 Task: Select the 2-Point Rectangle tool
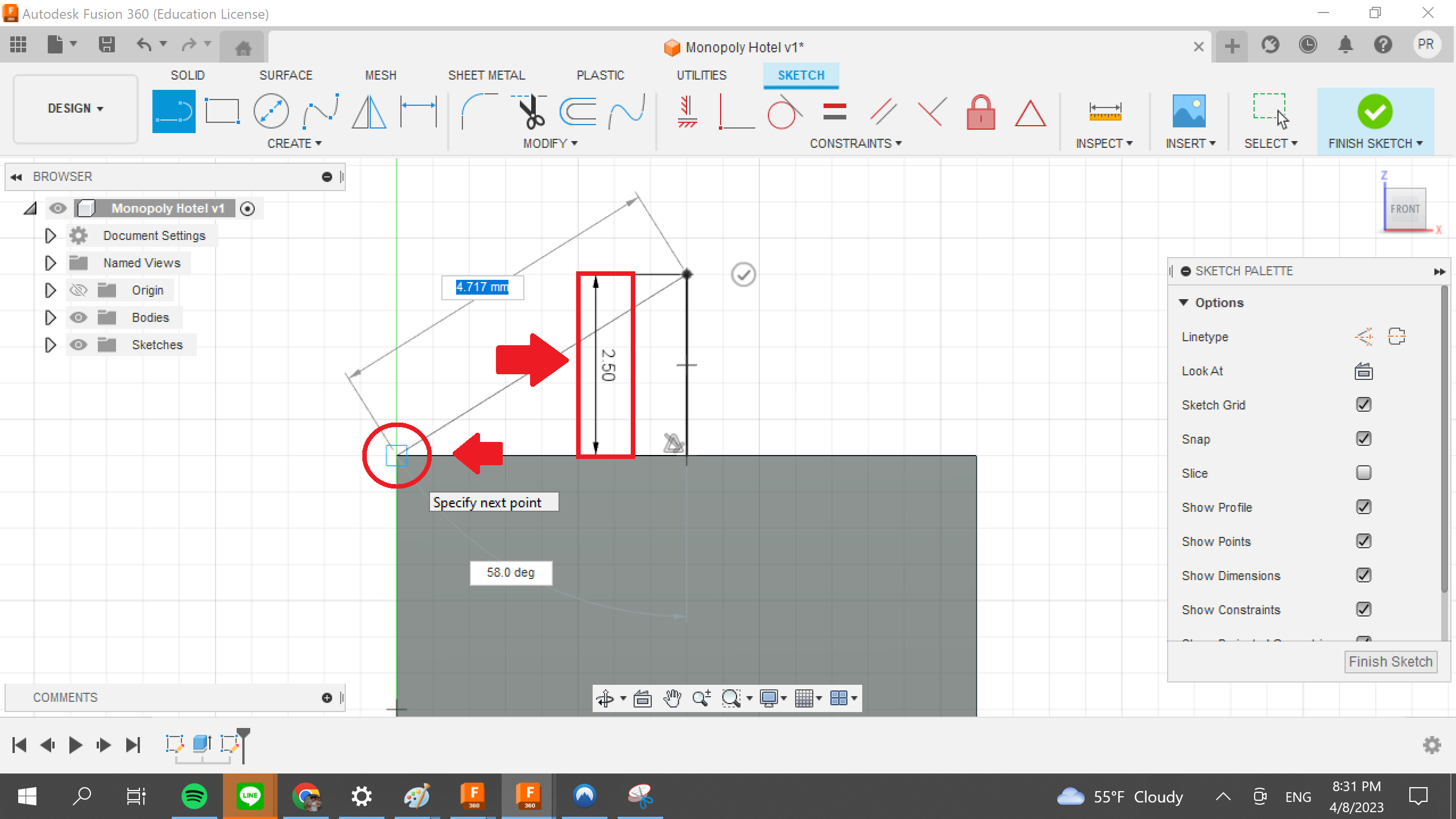click(222, 111)
